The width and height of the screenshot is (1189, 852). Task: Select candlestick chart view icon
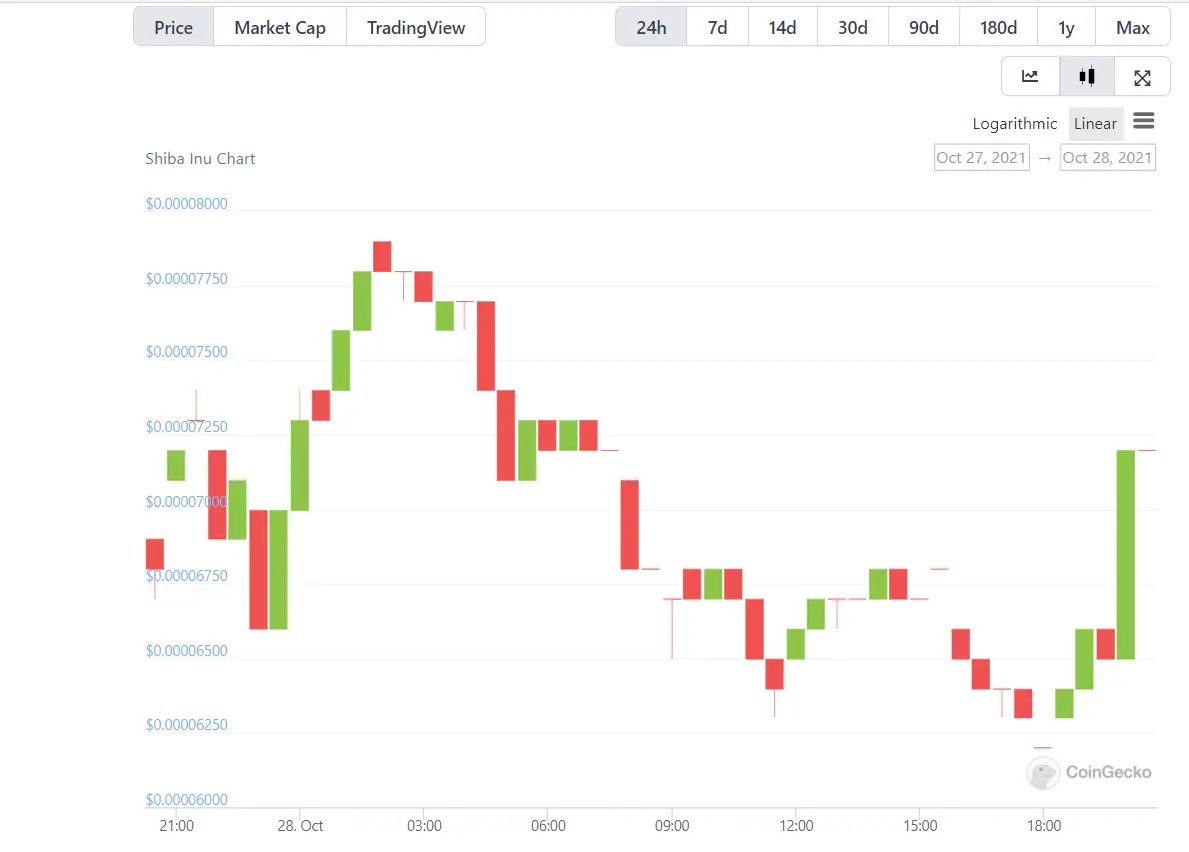[1087, 76]
